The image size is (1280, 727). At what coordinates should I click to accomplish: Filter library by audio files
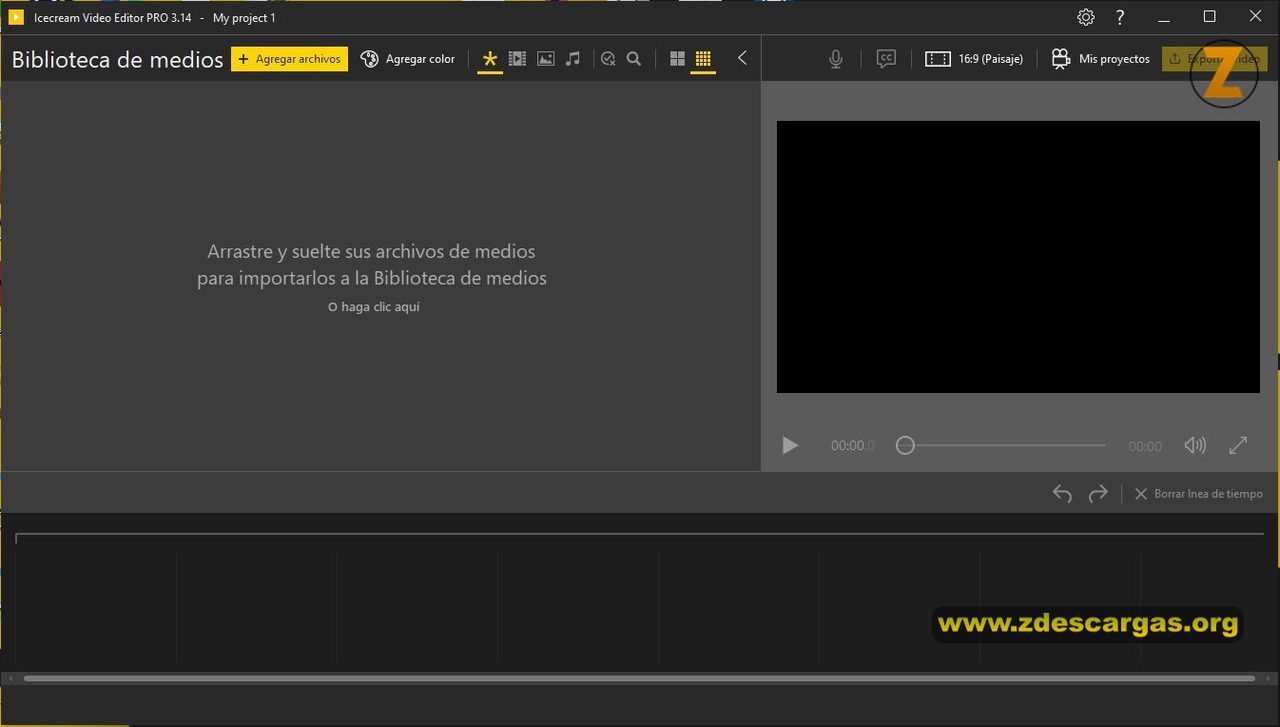[x=572, y=59]
